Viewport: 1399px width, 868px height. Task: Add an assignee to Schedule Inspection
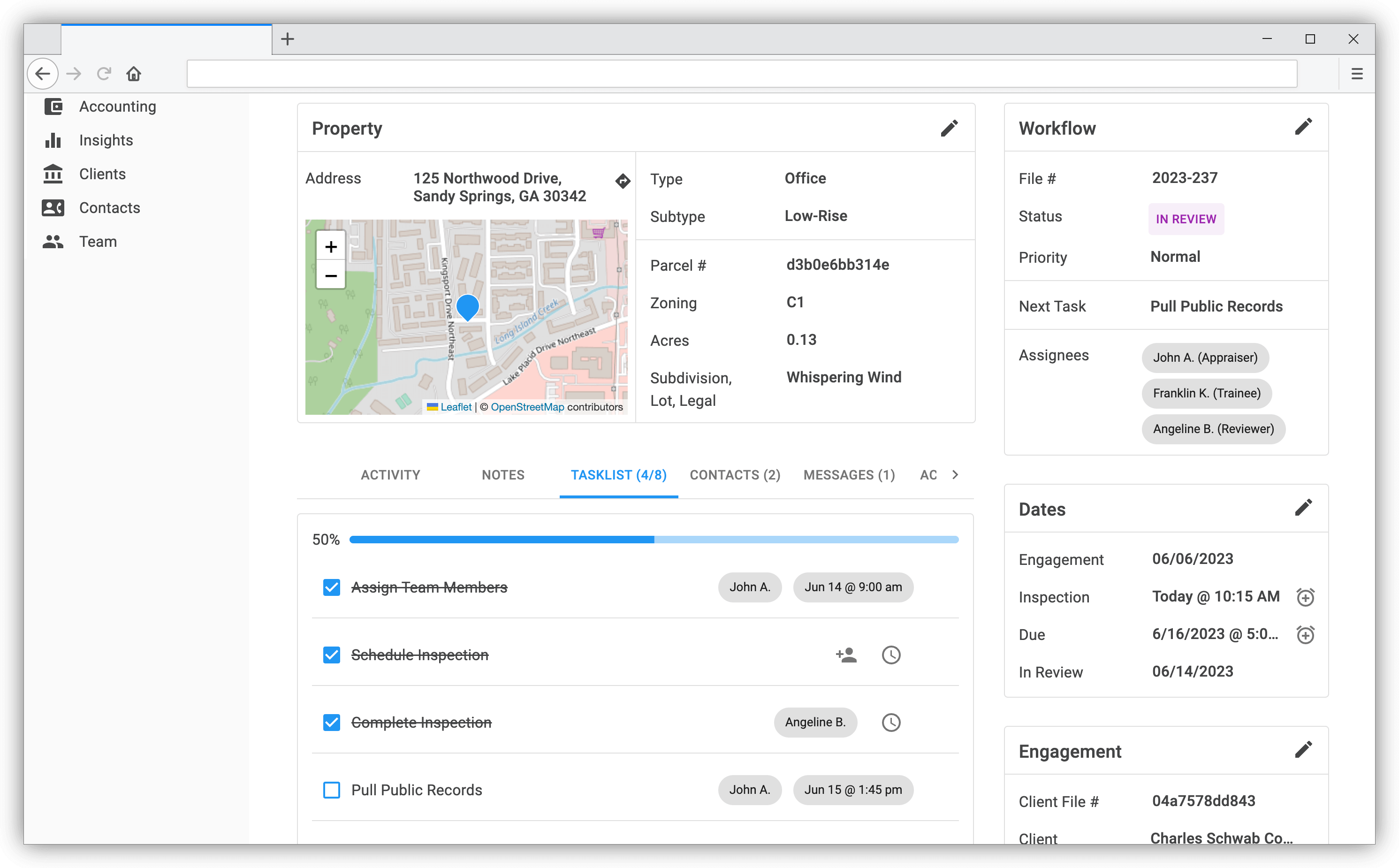click(x=847, y=655)
